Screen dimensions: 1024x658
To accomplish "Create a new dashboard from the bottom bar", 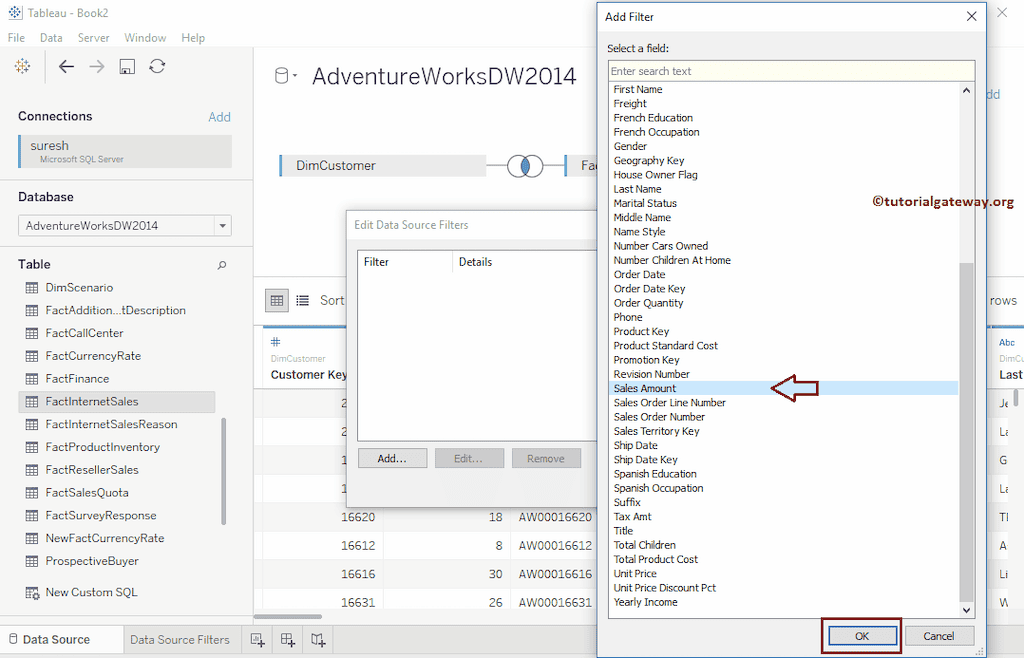I will coord(287,639).
